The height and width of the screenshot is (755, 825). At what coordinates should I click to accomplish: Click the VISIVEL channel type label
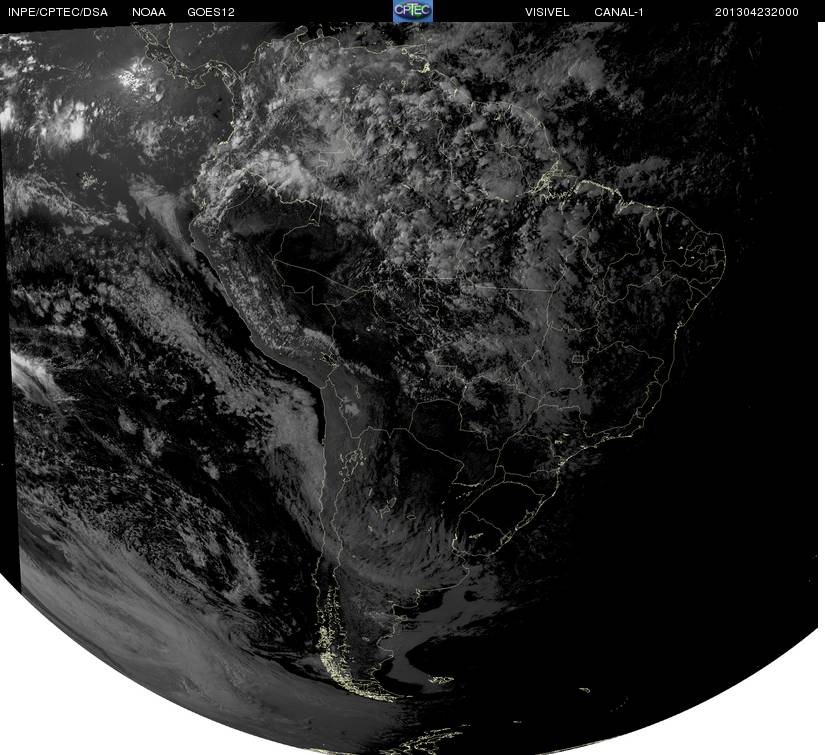click(x=547, y=12)
